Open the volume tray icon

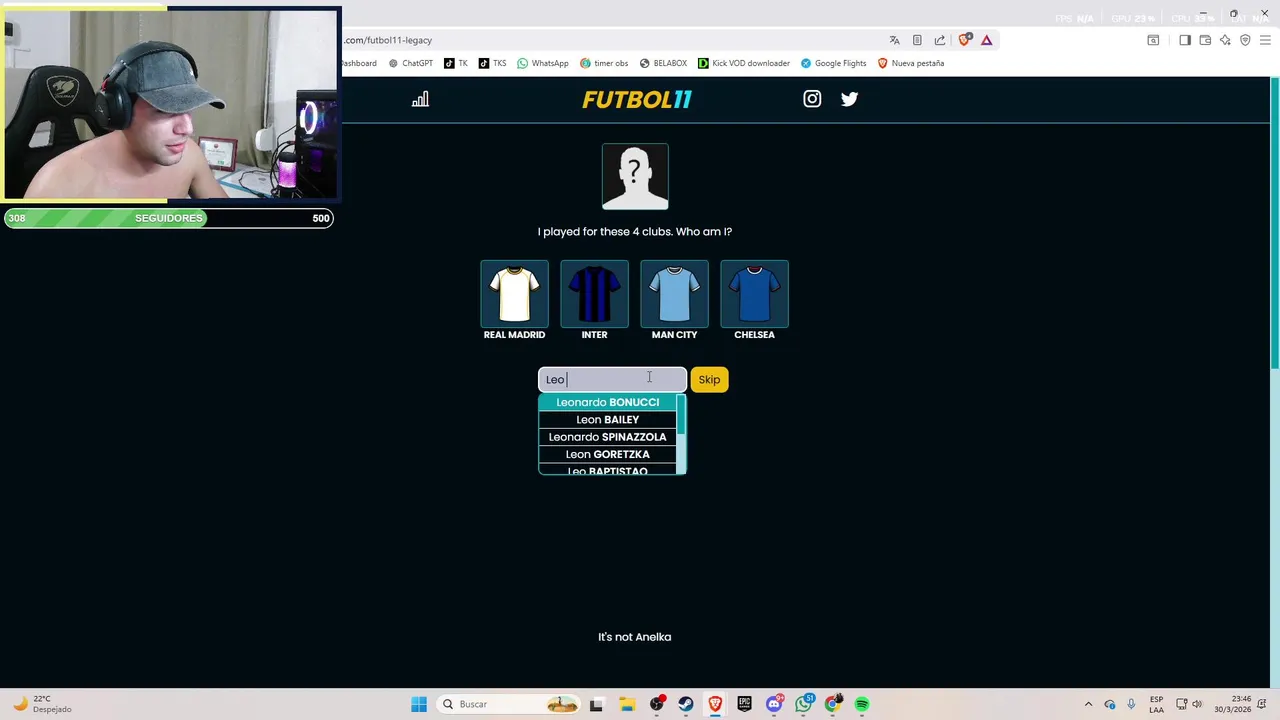coord(1197,704)
